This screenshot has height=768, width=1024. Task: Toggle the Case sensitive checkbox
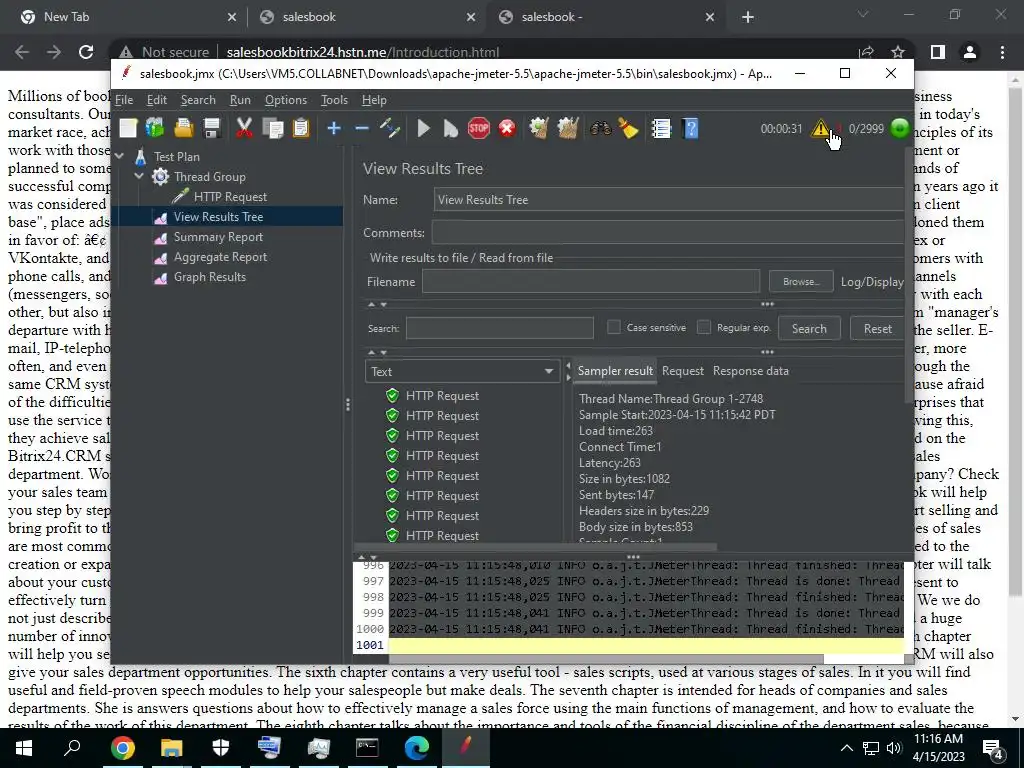pos(614,327)
